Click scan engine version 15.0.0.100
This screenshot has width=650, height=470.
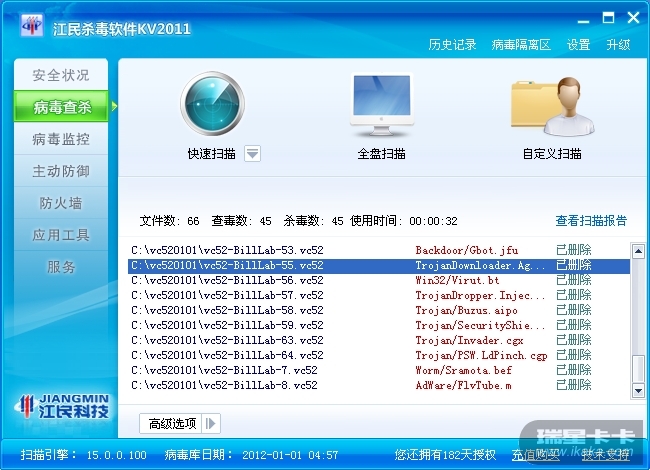click(116, 455)
